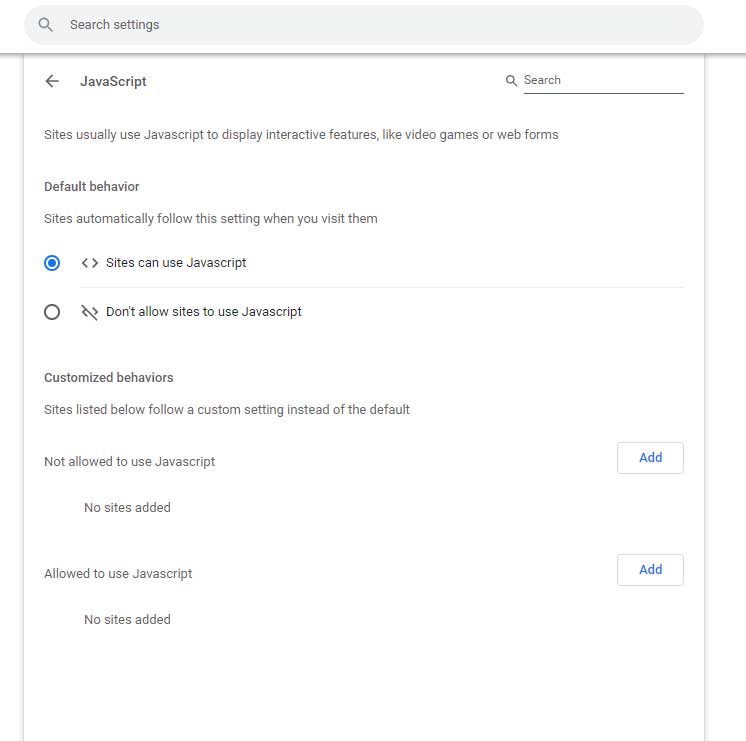Add a site to Not allowed to use Javascript
746x741 pixels.
pyautogui.click(x=650, y=457)
